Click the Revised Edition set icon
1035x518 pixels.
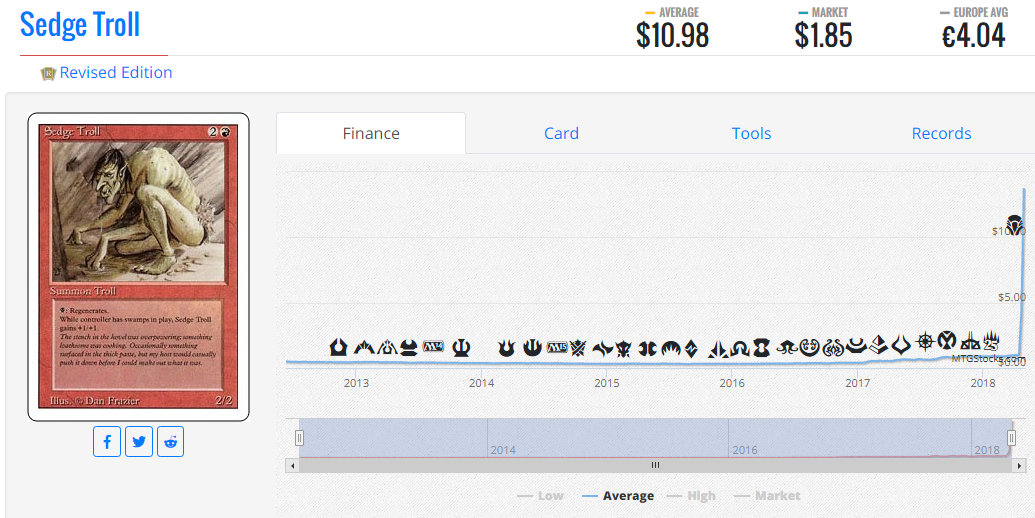point(48,73)
